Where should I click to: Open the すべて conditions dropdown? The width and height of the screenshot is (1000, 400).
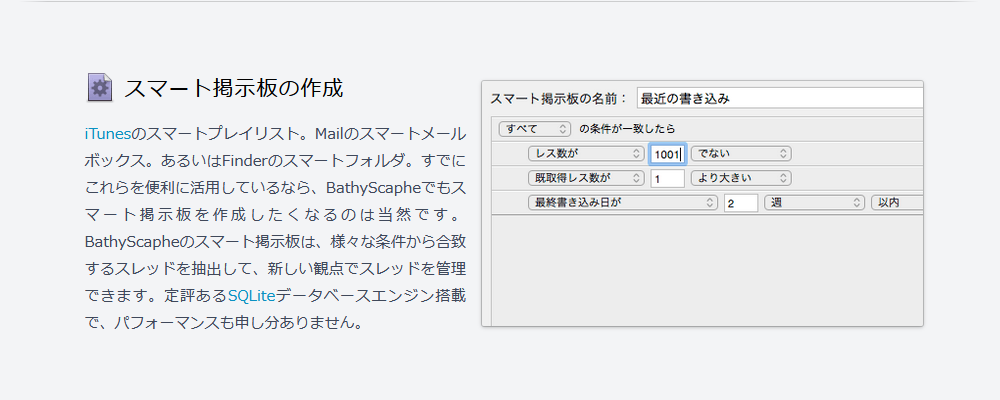pyautogui.click(x=534, y=129)
